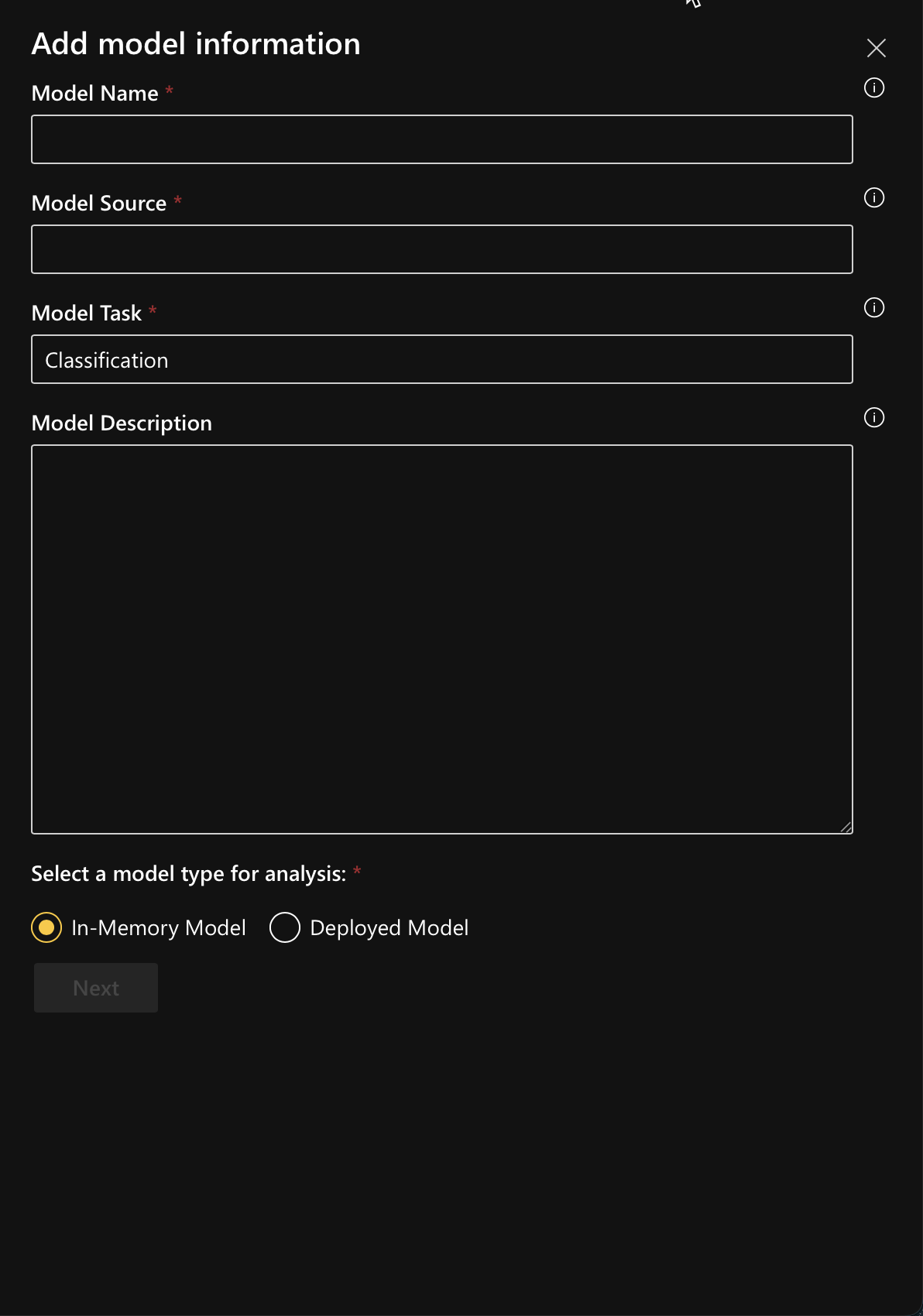Choose the Deployed Model radio button
Image resolution: width=923 pixels, height=1316 pixels.
click(285, 927)
